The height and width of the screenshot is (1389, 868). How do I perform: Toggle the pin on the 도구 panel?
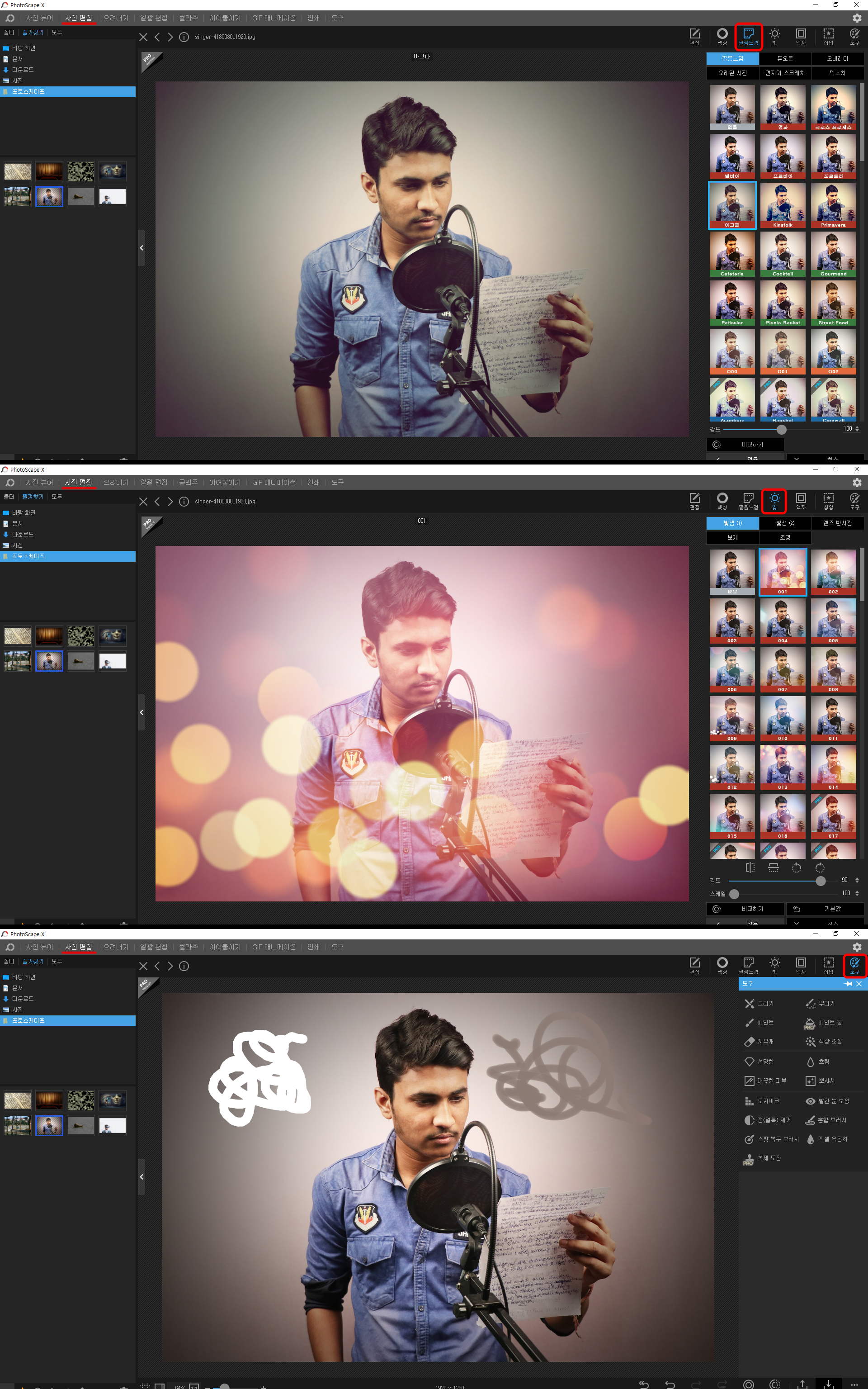click(847, 984)
